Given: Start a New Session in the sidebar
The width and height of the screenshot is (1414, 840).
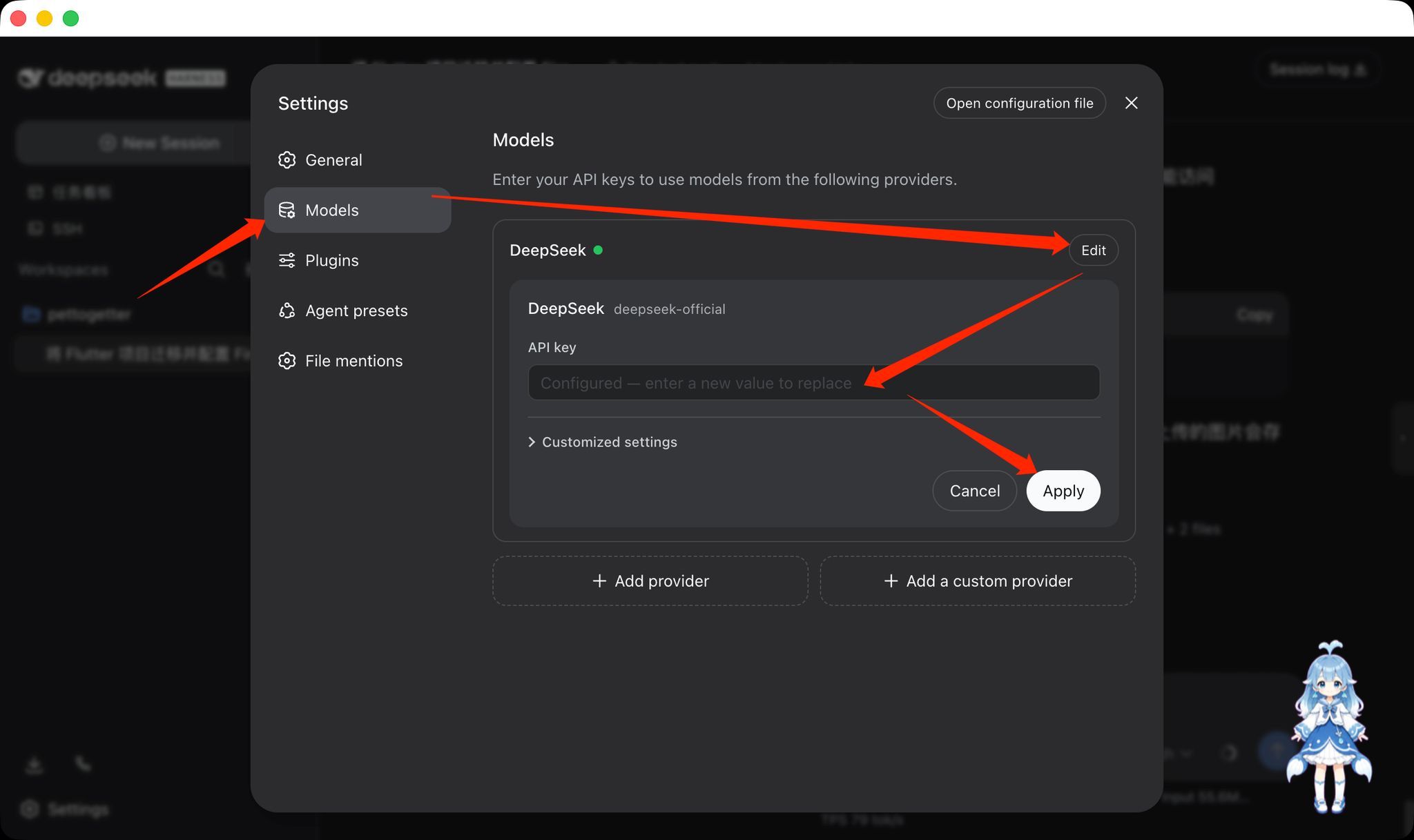Looking at the screenshot, I should (160, 143).
